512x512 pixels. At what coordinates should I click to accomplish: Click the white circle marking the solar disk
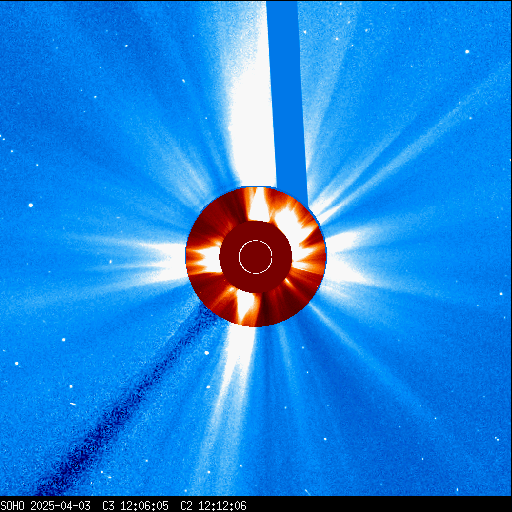tap(256, 257)
